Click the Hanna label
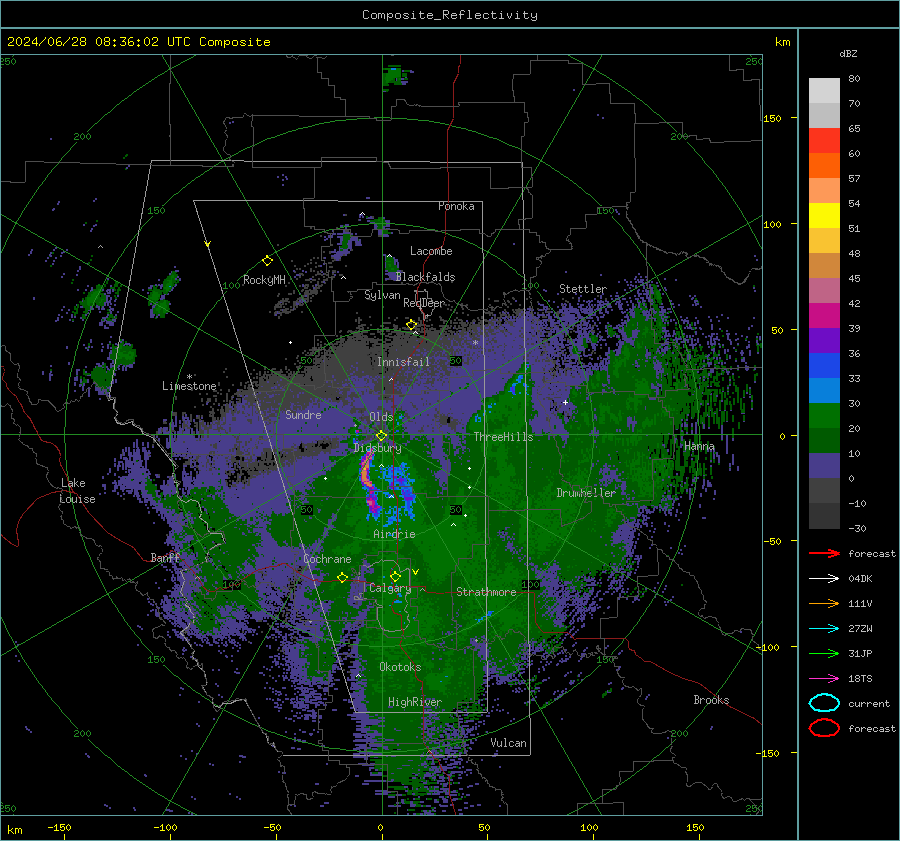The image size is (900, 841). (x=699, y=446)
